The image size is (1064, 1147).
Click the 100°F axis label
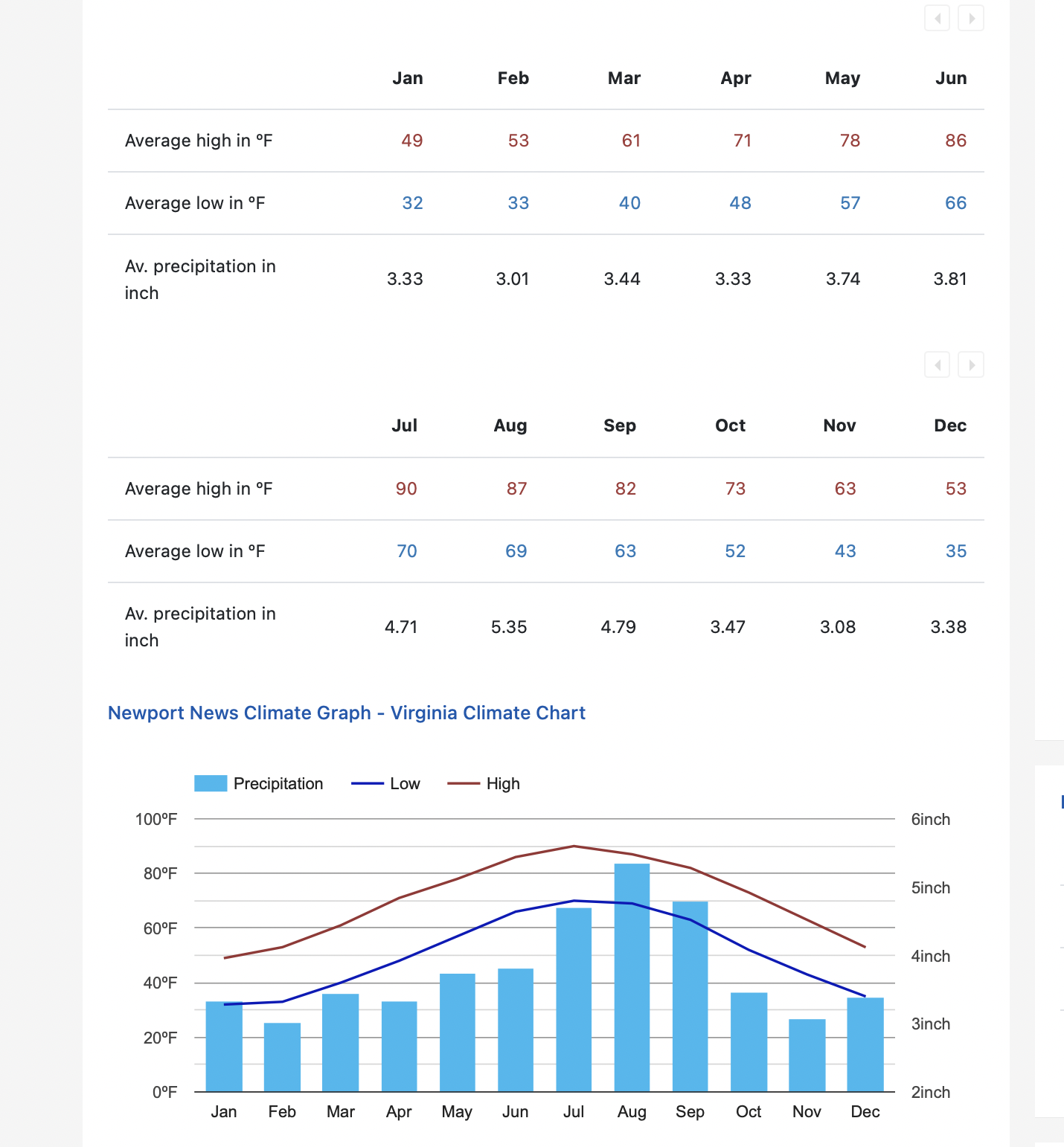[156, 819]
